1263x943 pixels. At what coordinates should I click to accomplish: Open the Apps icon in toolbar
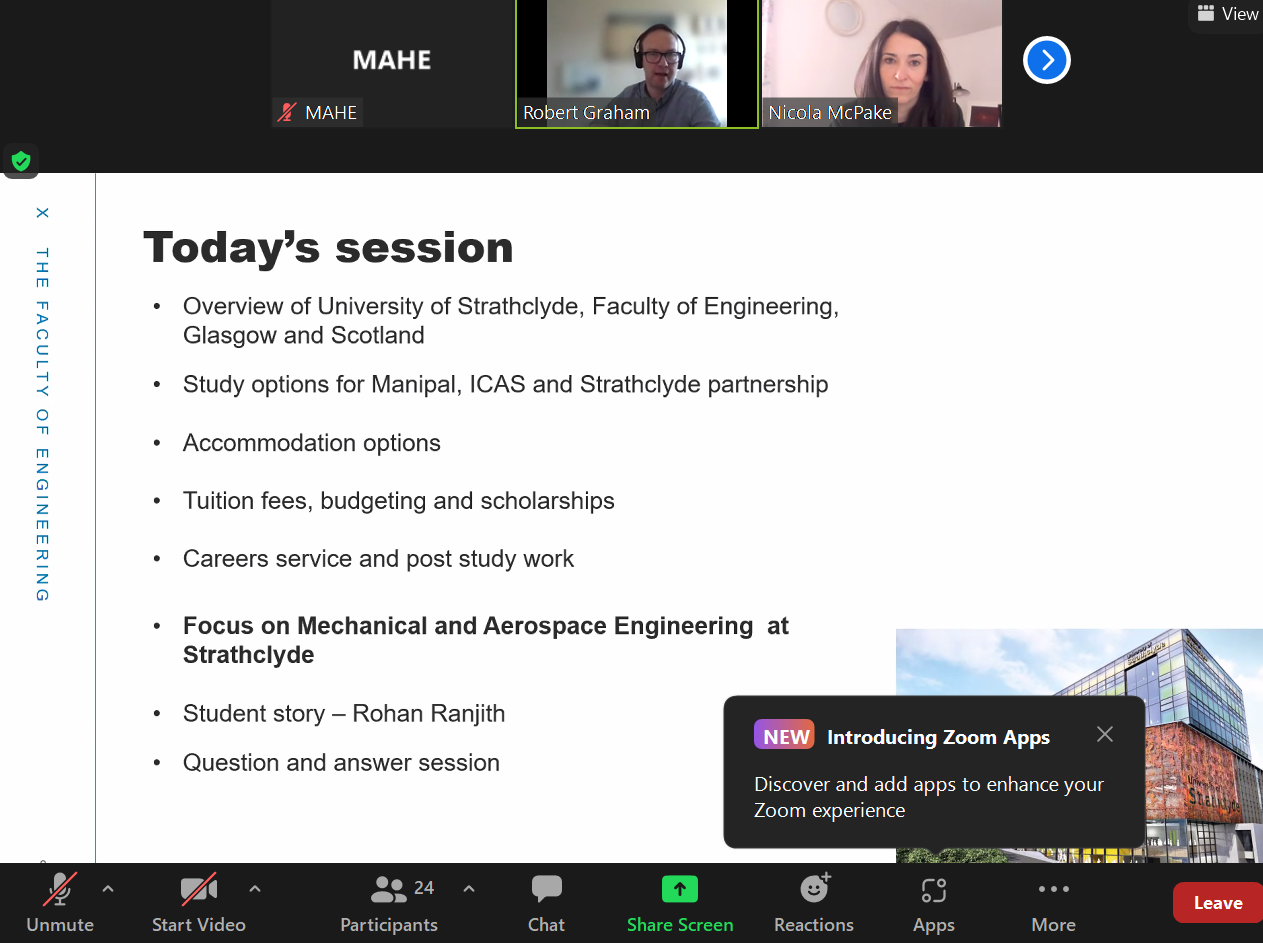[x=933, y=889]
